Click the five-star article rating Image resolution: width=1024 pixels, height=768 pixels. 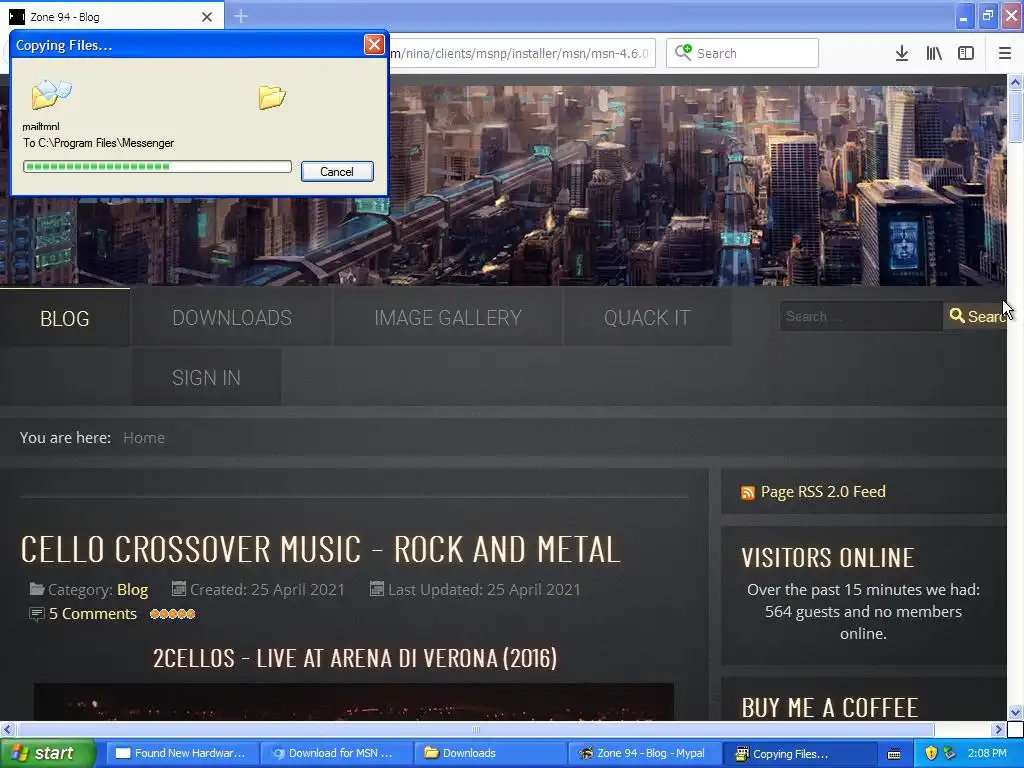(x=172, y=614)
